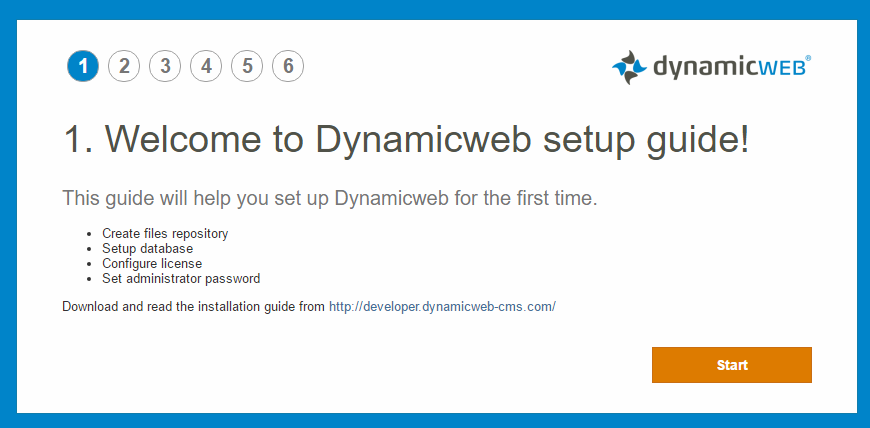
Task: Click the "This guide will help you" subtitle
Action: pos(329,198)
